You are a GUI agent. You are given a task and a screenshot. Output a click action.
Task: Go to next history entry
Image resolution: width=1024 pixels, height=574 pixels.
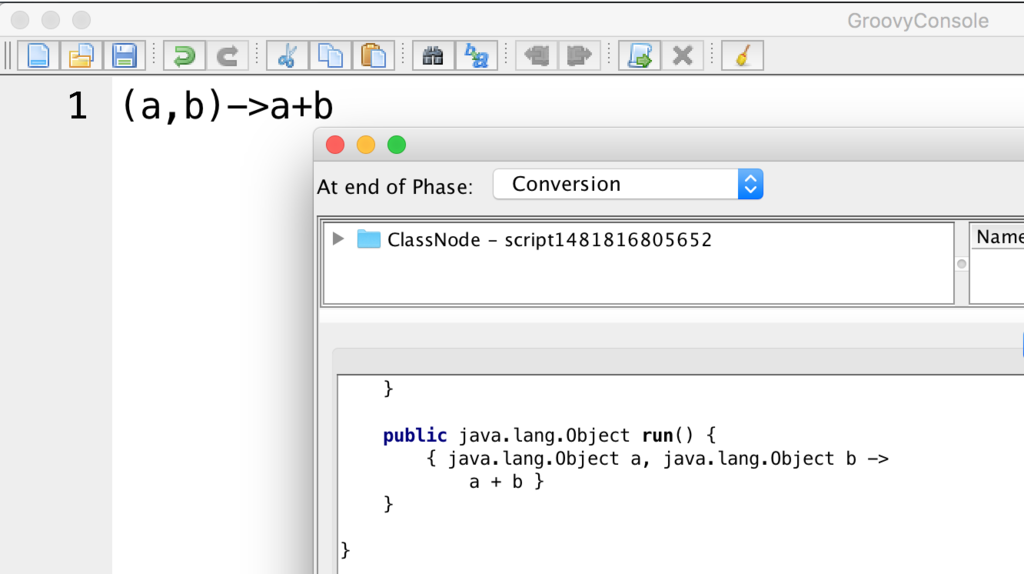[x=579, y=56]
